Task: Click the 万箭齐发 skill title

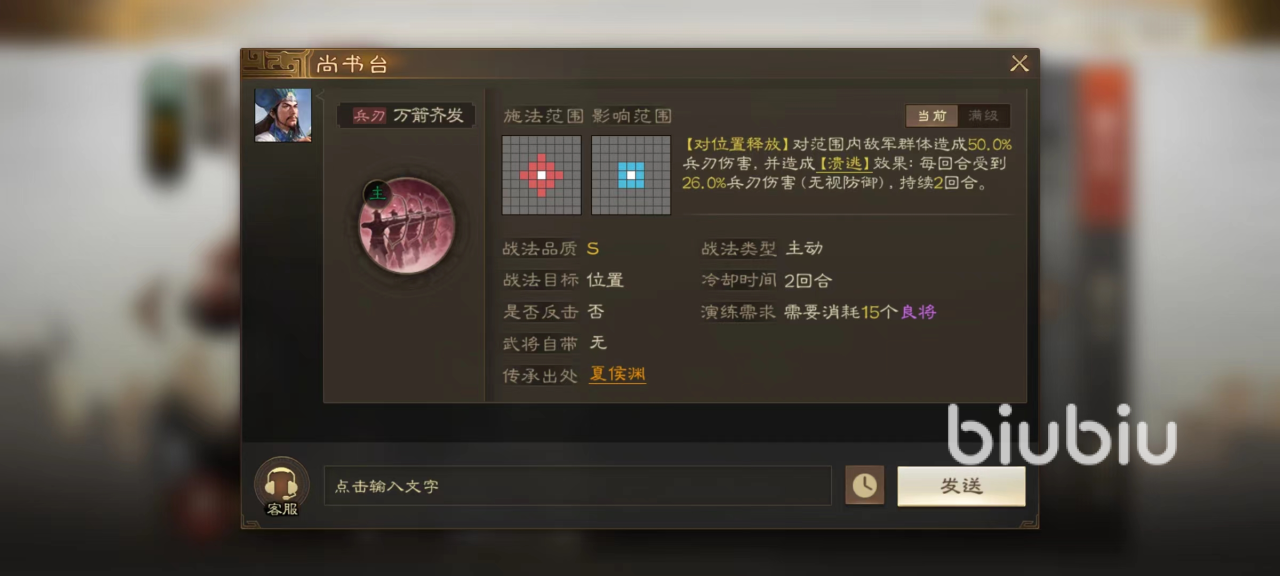Action: click(x=428, y=116)
